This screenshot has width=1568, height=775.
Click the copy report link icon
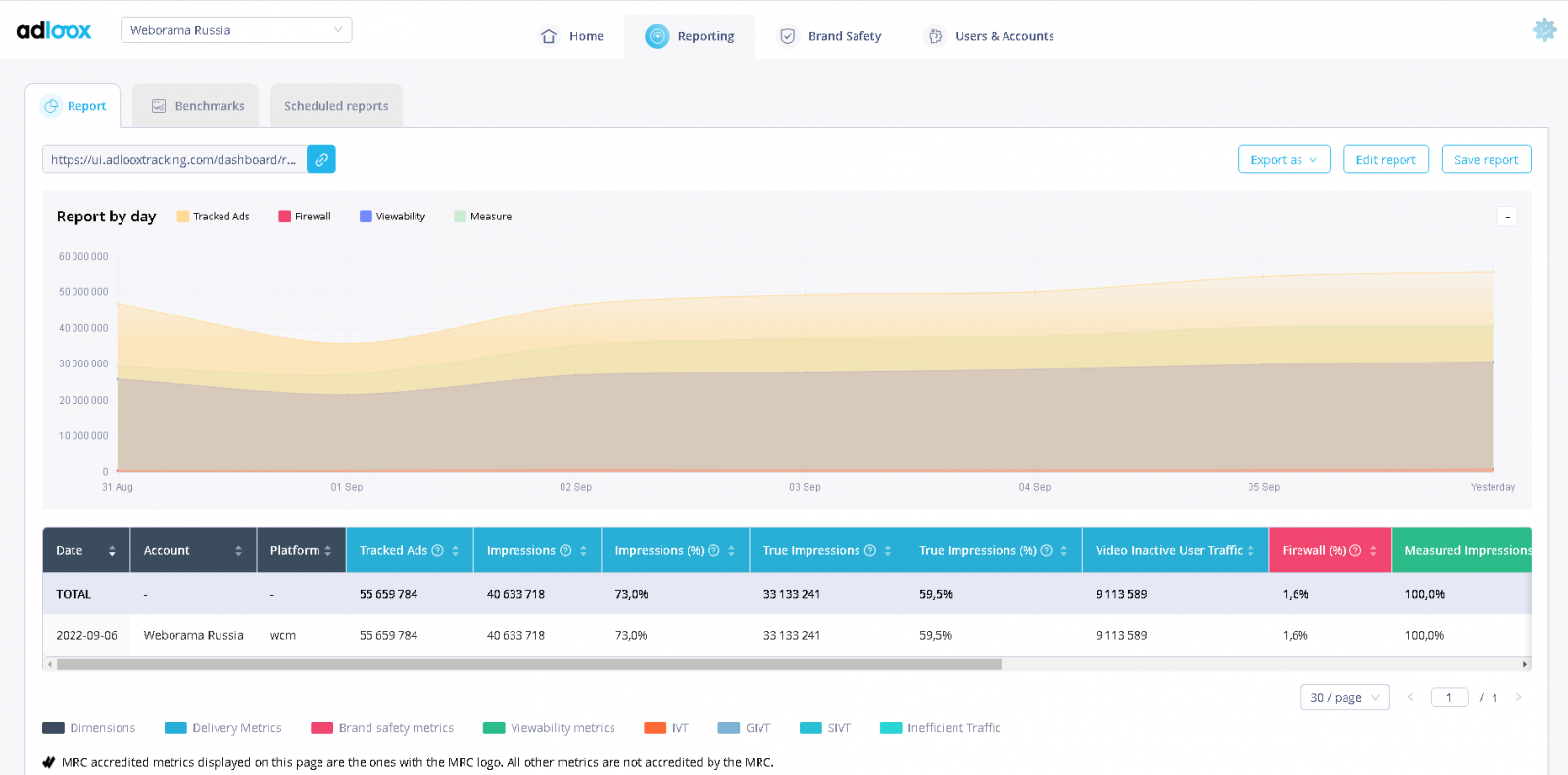tap(321, 160)
